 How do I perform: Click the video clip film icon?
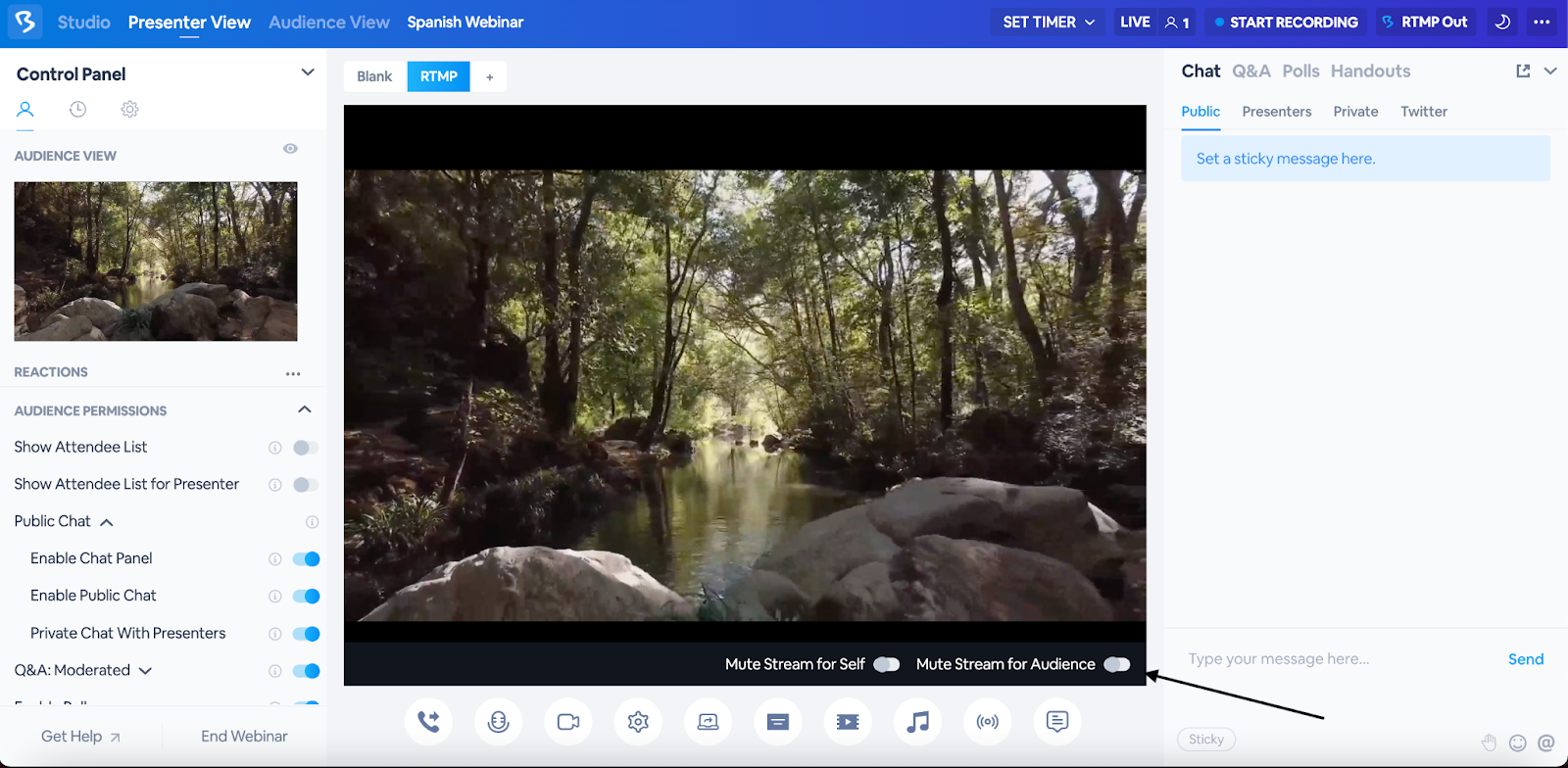(848, 722)
